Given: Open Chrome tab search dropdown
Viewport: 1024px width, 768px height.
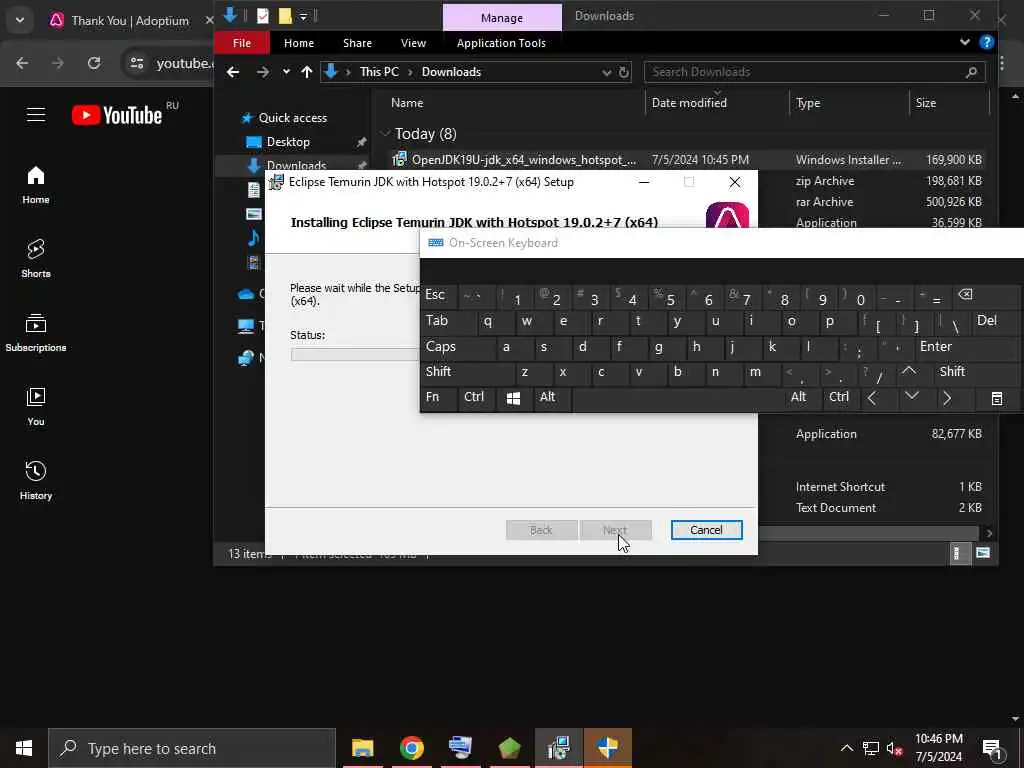Looking at the screenshot, I should (x=20, y=20).
